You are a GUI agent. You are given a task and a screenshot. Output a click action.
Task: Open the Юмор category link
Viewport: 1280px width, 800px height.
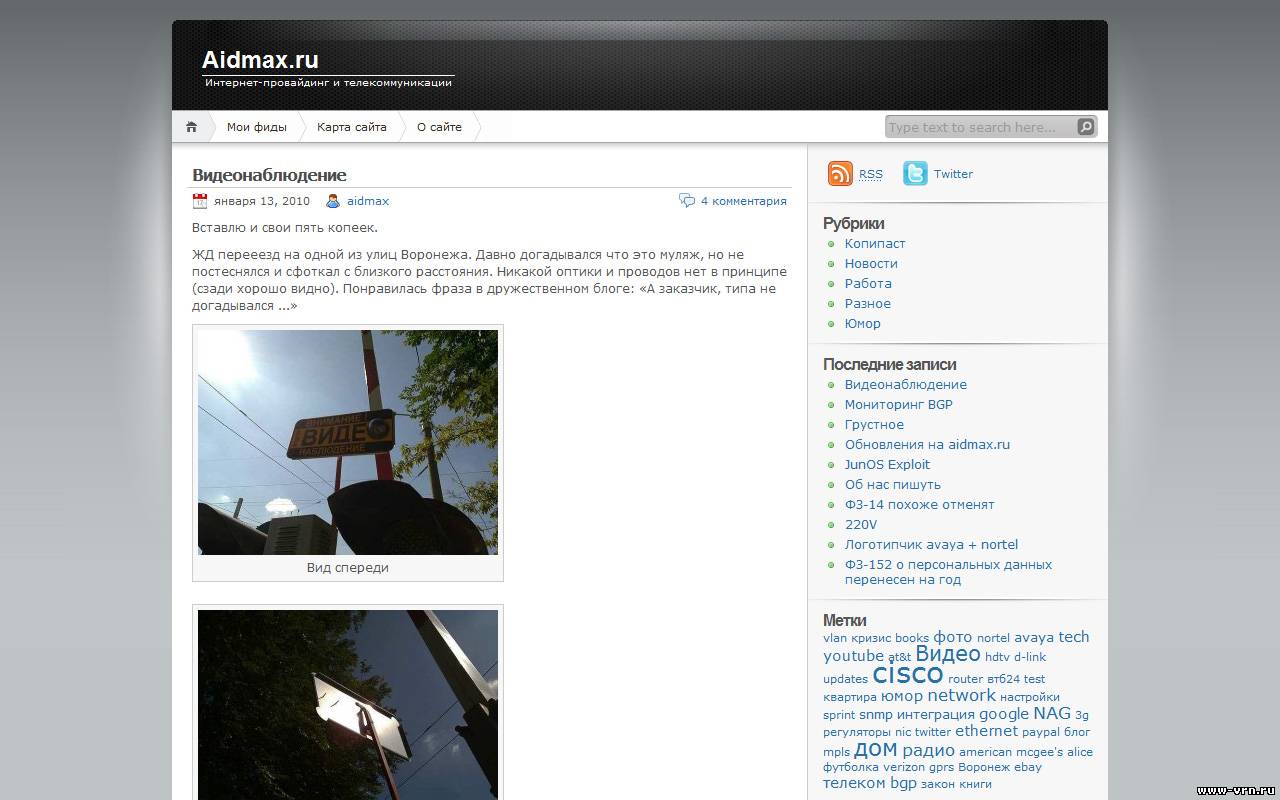[x=862, y=324]
